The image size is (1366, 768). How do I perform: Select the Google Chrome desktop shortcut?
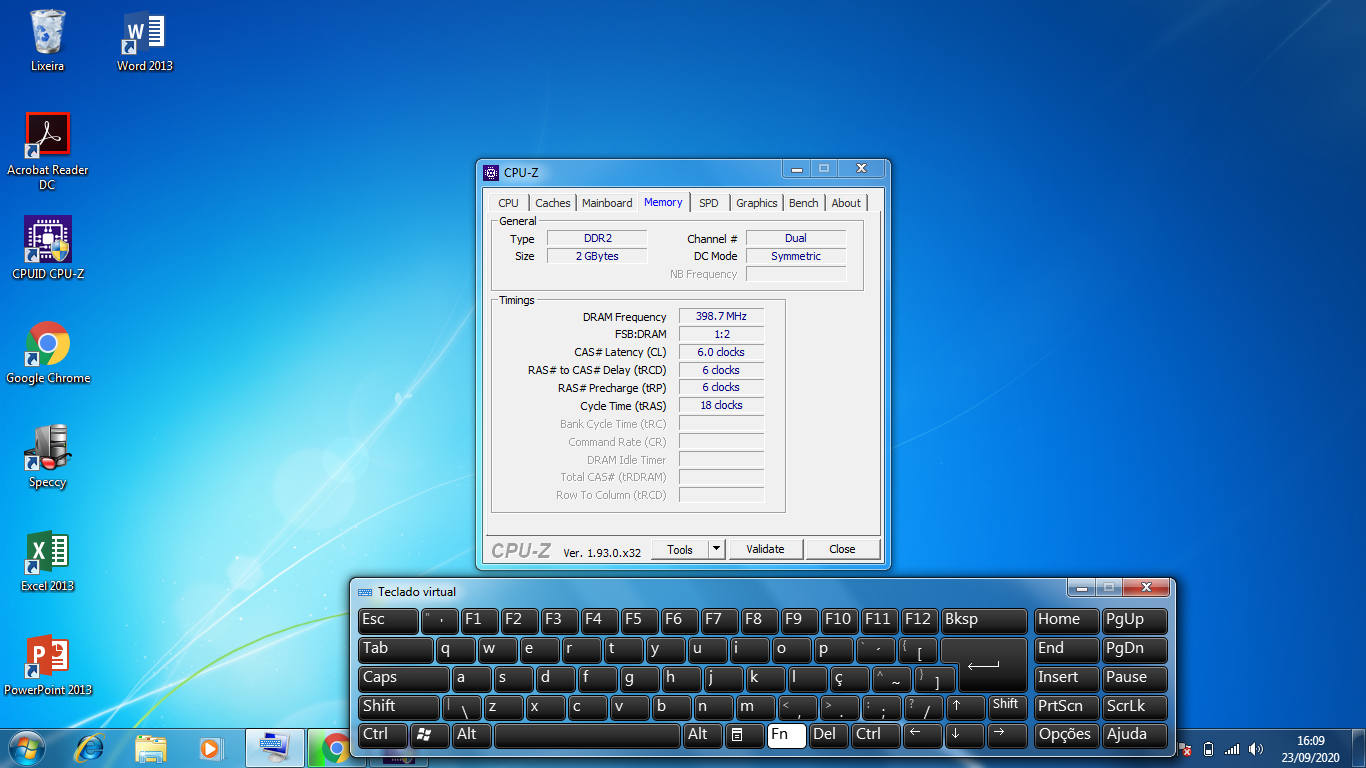(47, 353)
